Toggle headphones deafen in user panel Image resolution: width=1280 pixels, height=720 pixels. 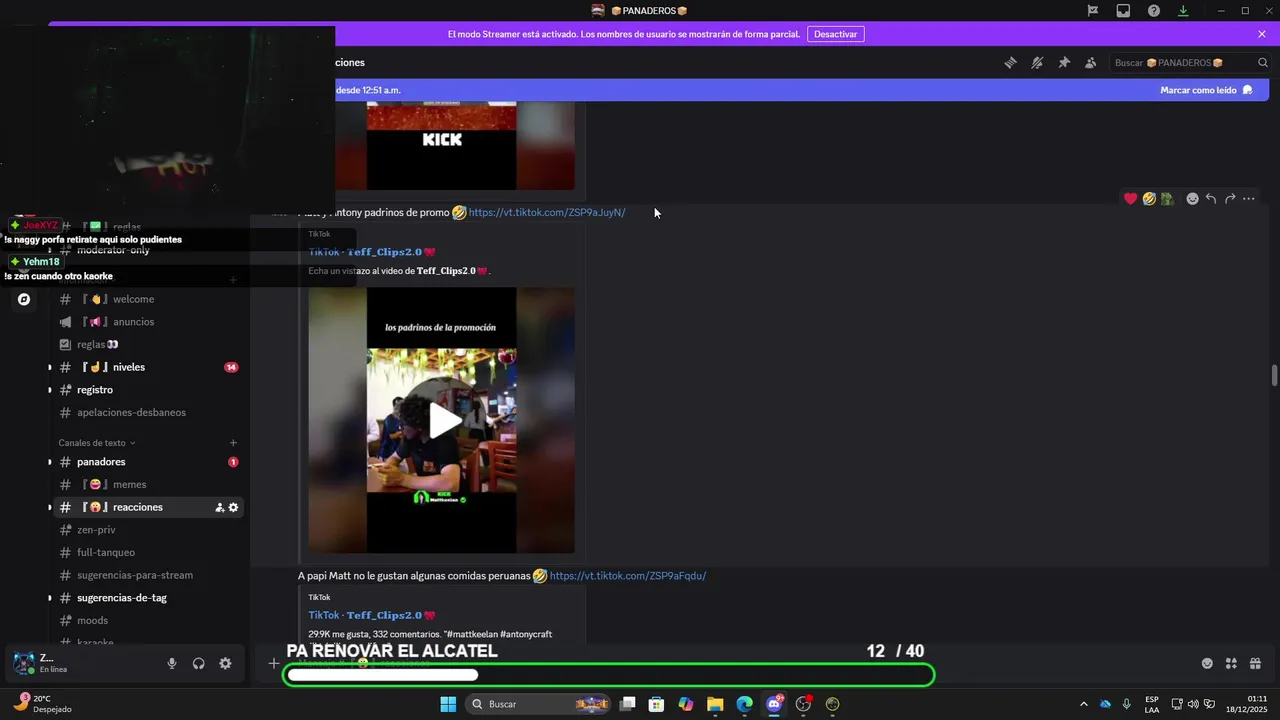coord(199,663)
